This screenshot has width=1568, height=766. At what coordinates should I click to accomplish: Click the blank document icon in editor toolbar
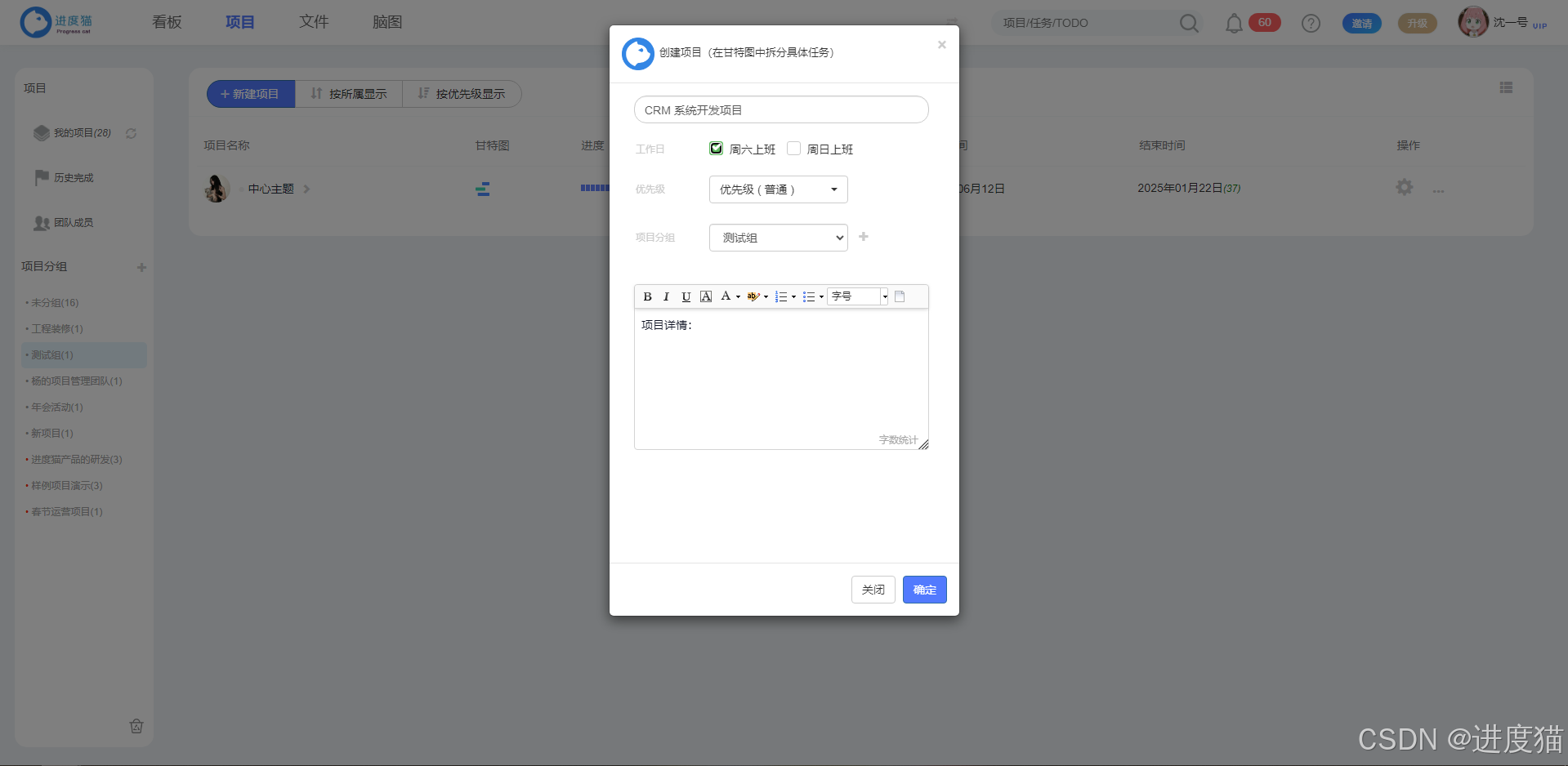(900, 296)
